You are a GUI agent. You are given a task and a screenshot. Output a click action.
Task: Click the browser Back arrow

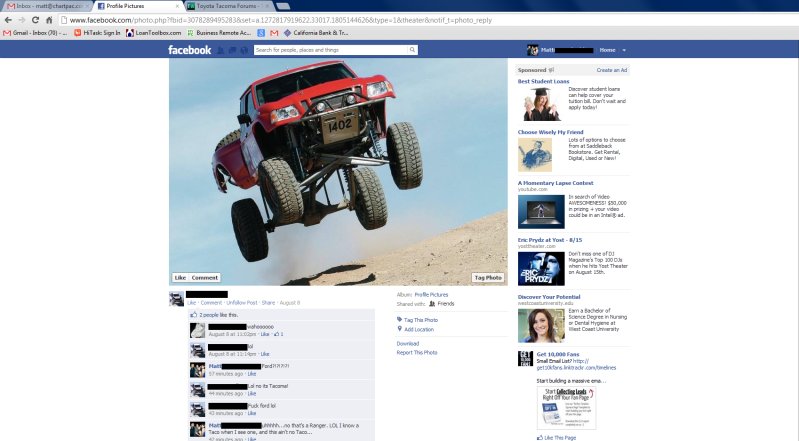(x=8, y=20)
